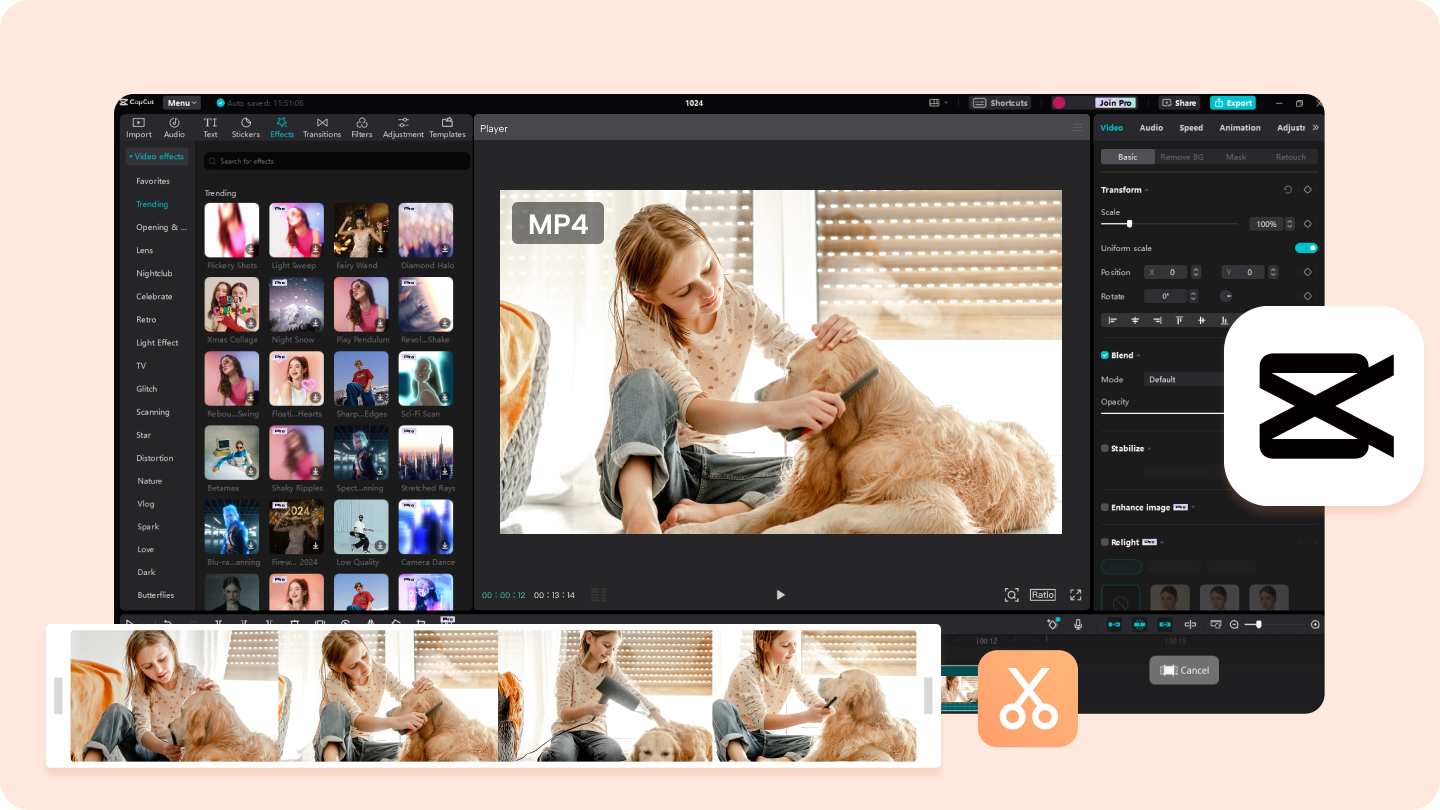
Task: Click the Cancel button in timeline
Action: click(1184, 670)
